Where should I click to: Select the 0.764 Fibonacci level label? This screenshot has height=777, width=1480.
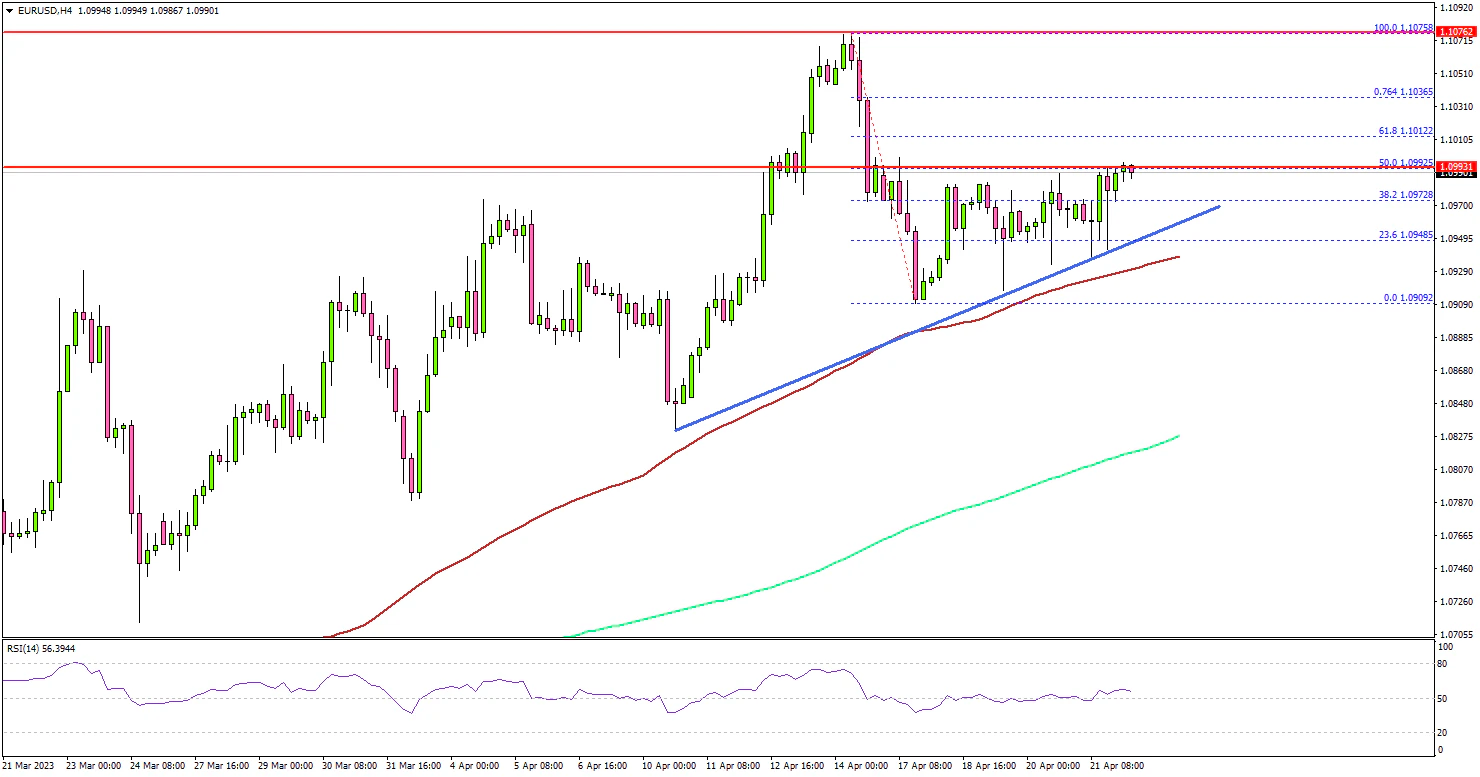(x=1403, y=92)
